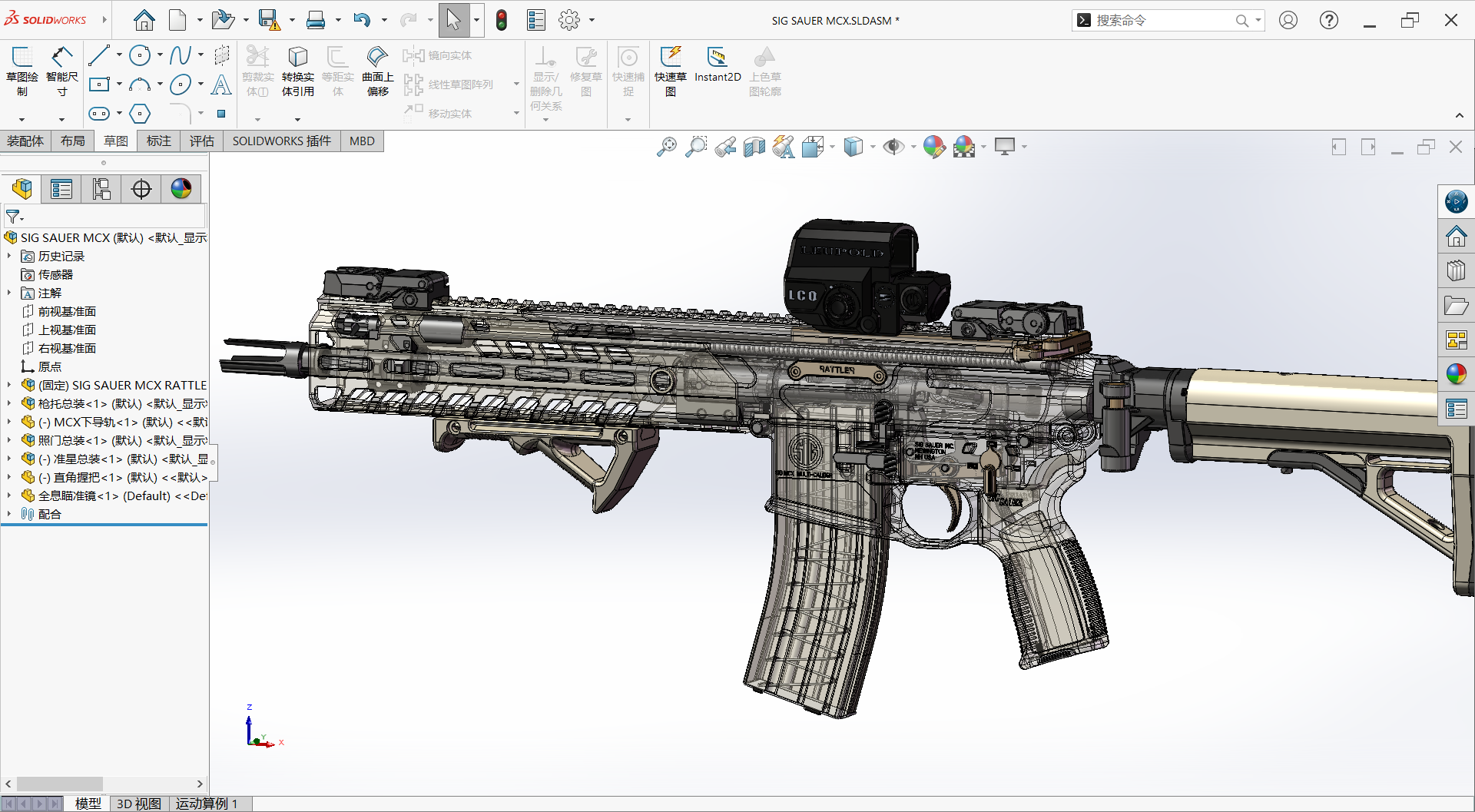Collapse the ribbon with the up chevron
Image resolution: width=1475 pixels, height=812 pixels.
(1460, 116)
